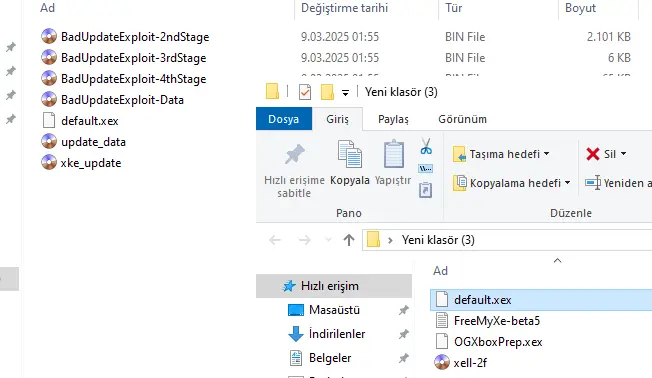Select the OGXboxPrep.xex file icon
The height and width of the screenshot is (378, 652).
click(x=442, y=341)
